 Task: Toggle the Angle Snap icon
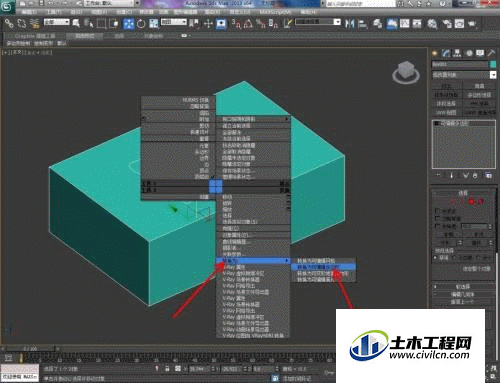[x=248, y=23]
